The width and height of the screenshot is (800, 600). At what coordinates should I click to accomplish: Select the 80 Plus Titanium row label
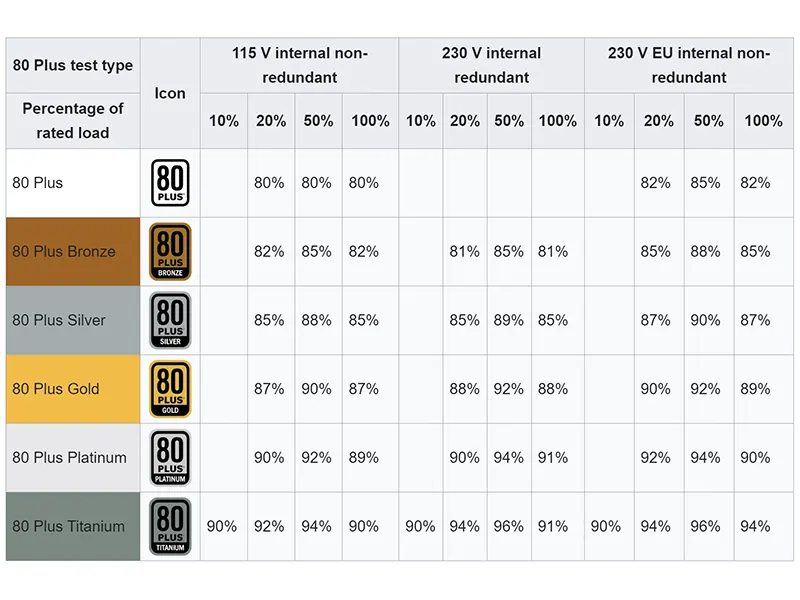coord(69,526)
